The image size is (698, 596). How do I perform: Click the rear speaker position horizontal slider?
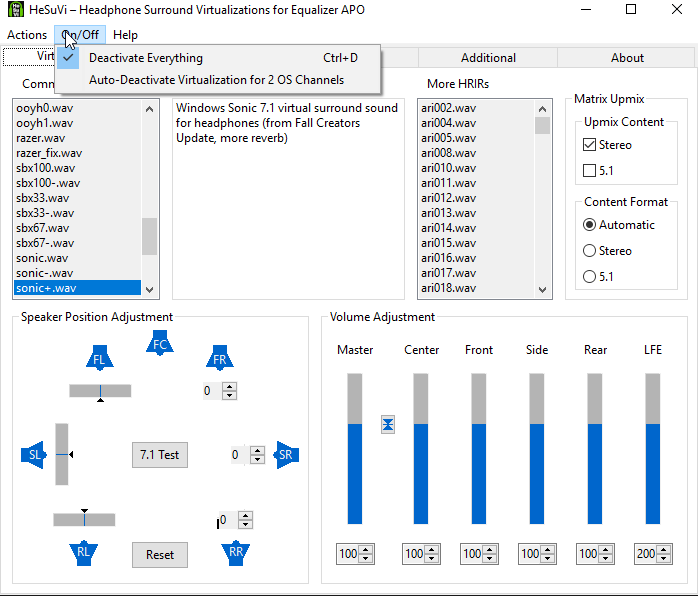pyautogui.click(x=84, y=519)
